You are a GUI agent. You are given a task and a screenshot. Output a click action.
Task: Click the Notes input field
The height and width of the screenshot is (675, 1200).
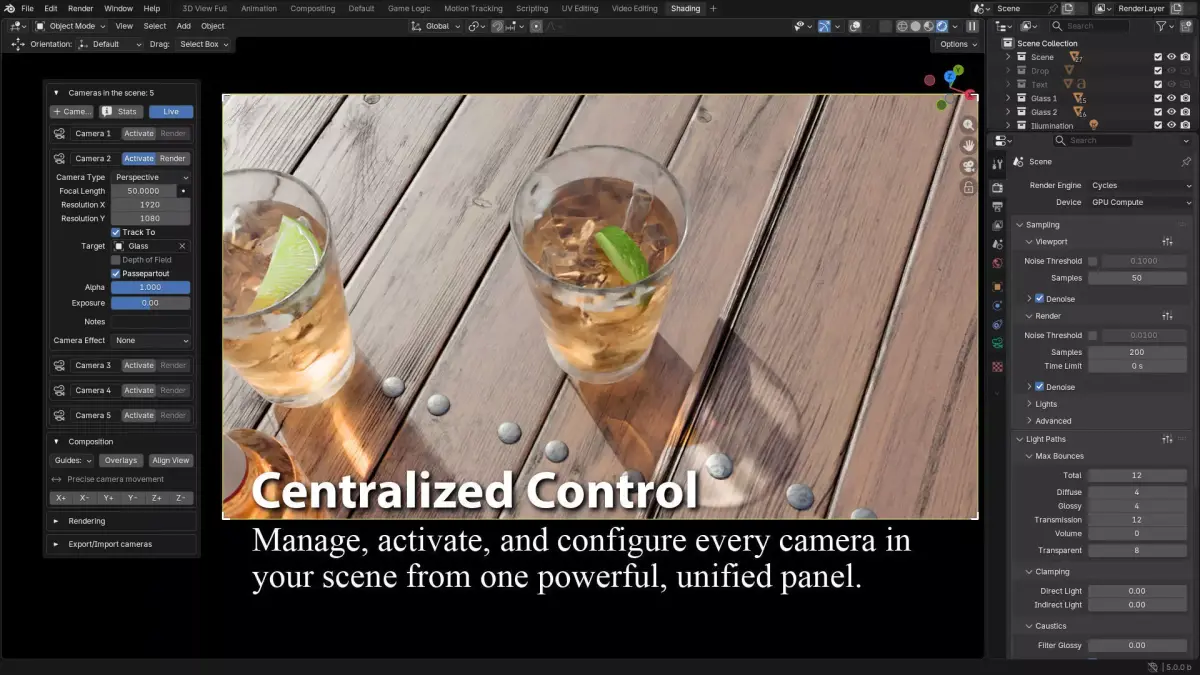pyautogui.click(x=150, y=322)
